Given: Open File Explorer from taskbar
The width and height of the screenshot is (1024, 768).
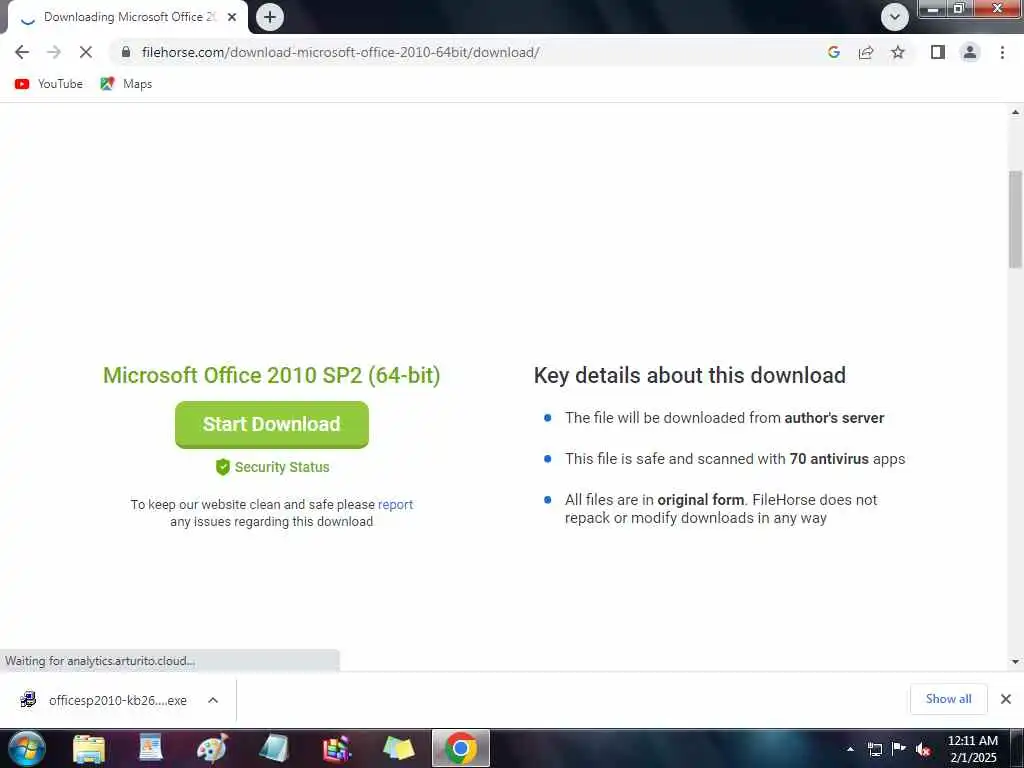Looking at the screenshot, I should [89, 748].
